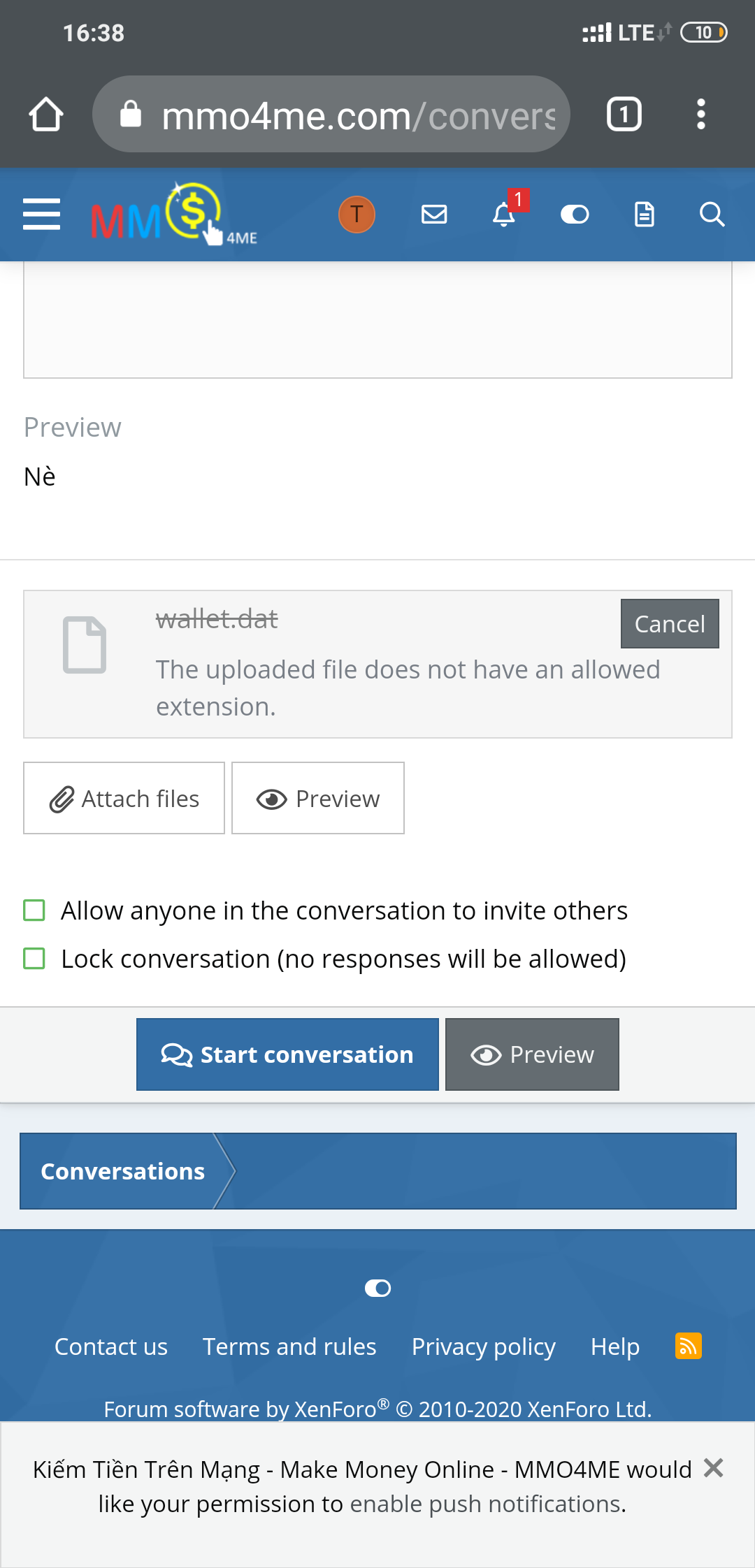Open the browser tab switcher

(x=624, y=114)
